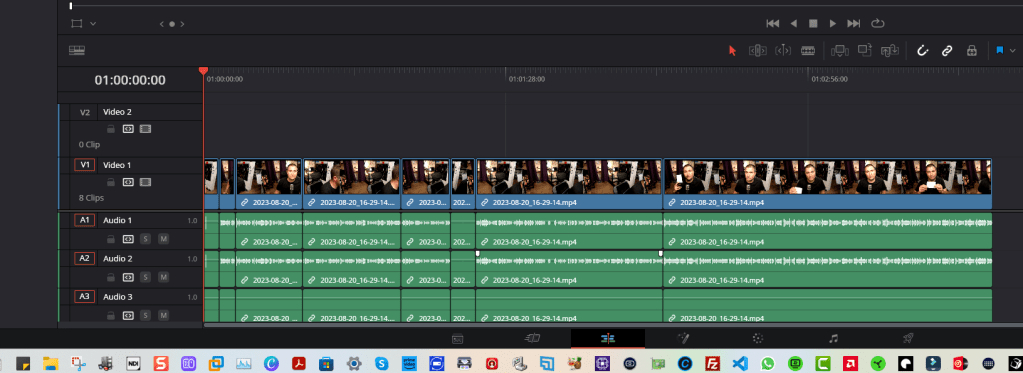Go to previous marker arrow
1023x373 pixels.
[162, 24]
